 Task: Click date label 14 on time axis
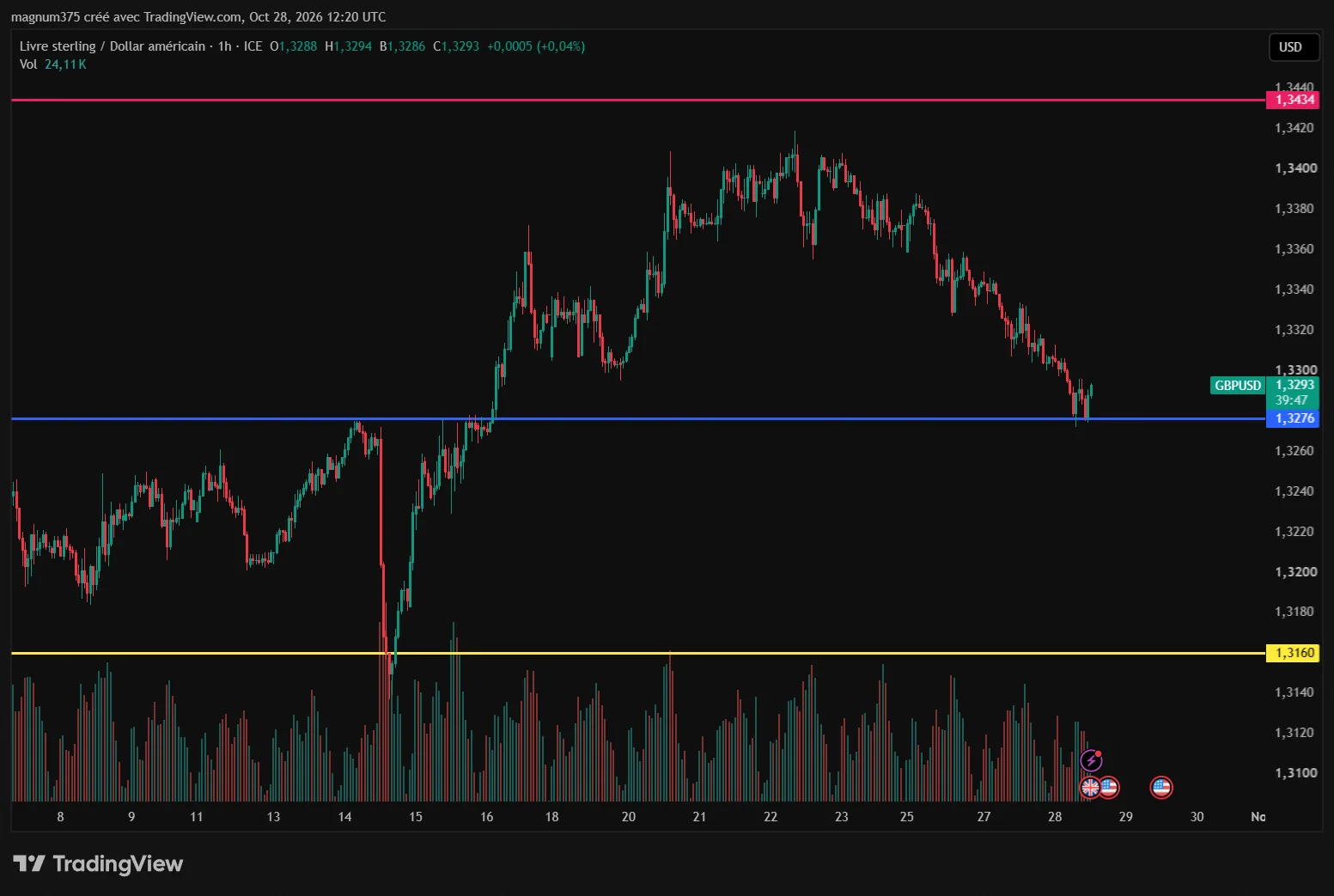point(344,817)
